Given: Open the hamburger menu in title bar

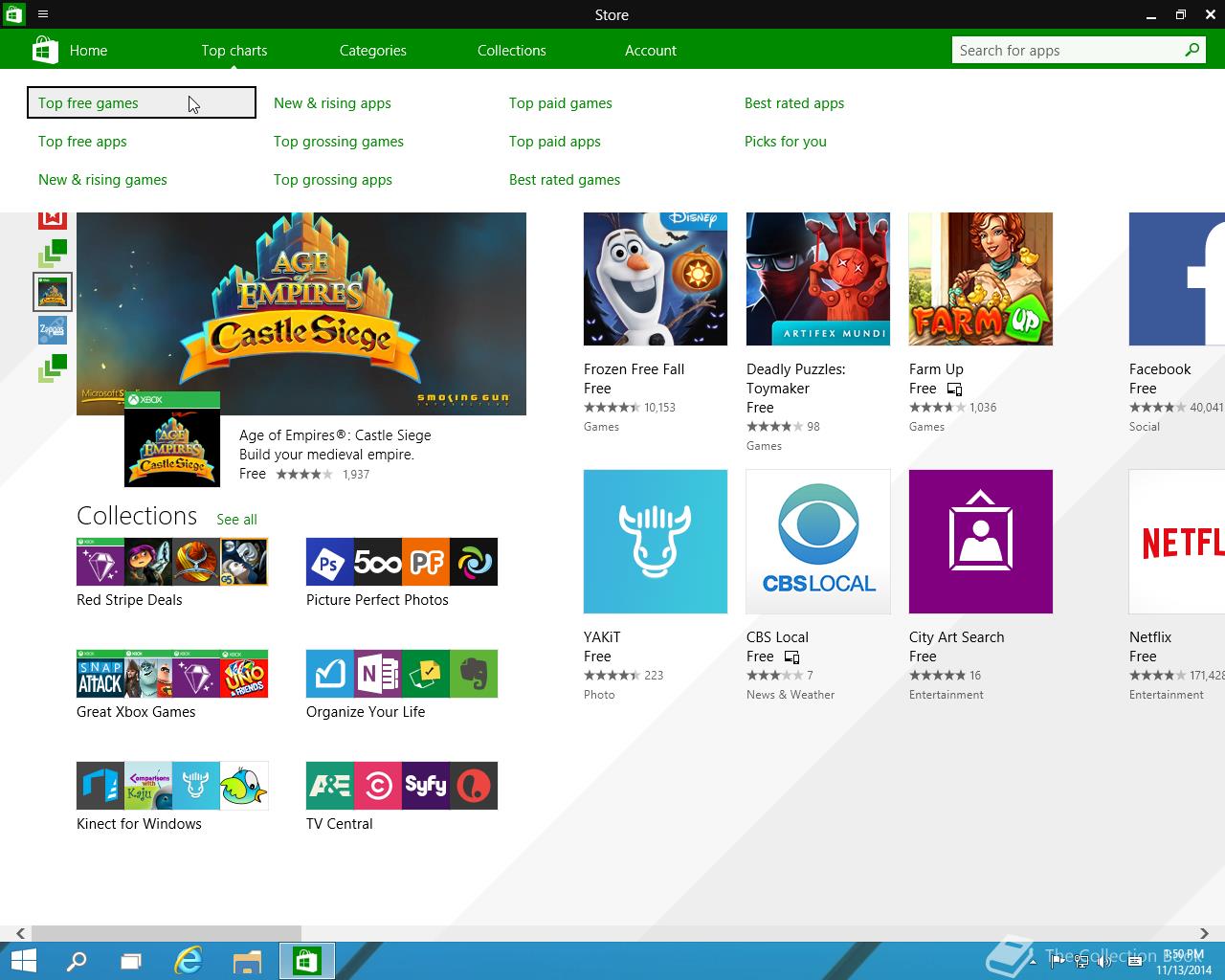Looking at the screenshot, I should click(x=43, y=14).
